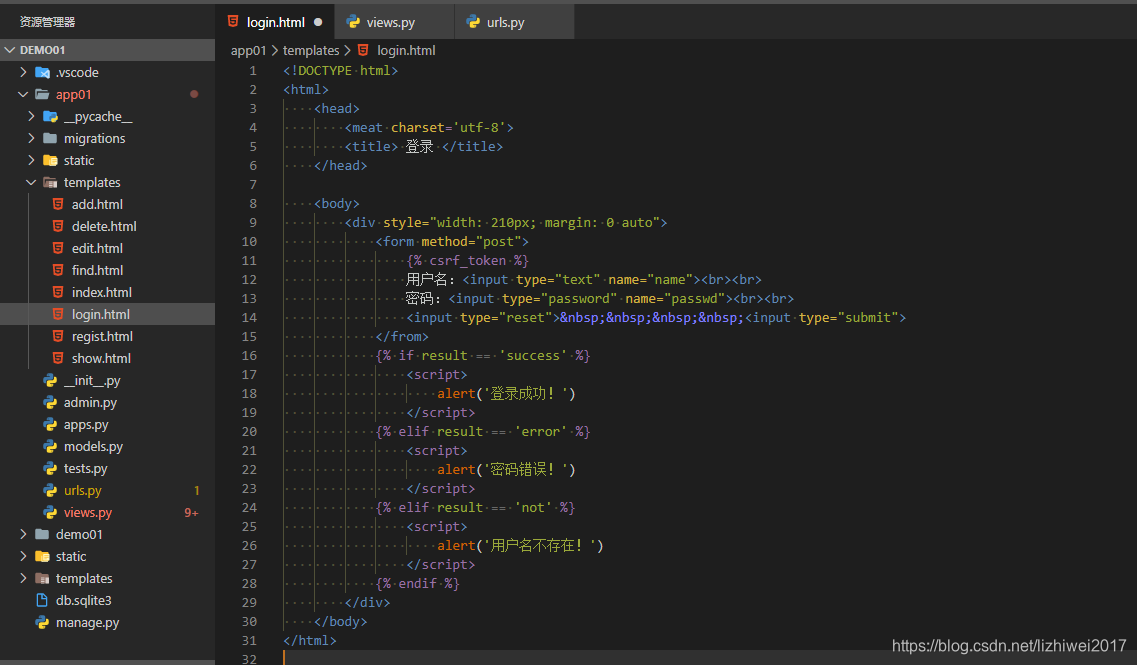Click the __pycache__ folder icon
The width and height of the screenshot is (1137, 665).
point(50,116)
